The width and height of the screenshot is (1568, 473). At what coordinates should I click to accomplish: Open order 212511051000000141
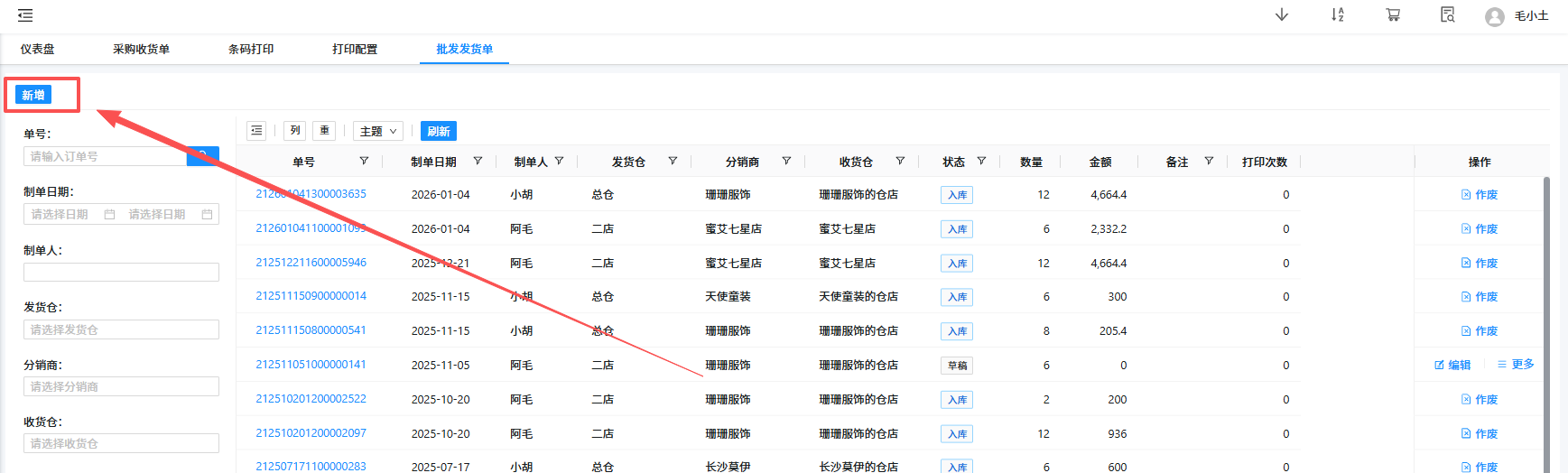pyautogui.click(x=311, y=365)
